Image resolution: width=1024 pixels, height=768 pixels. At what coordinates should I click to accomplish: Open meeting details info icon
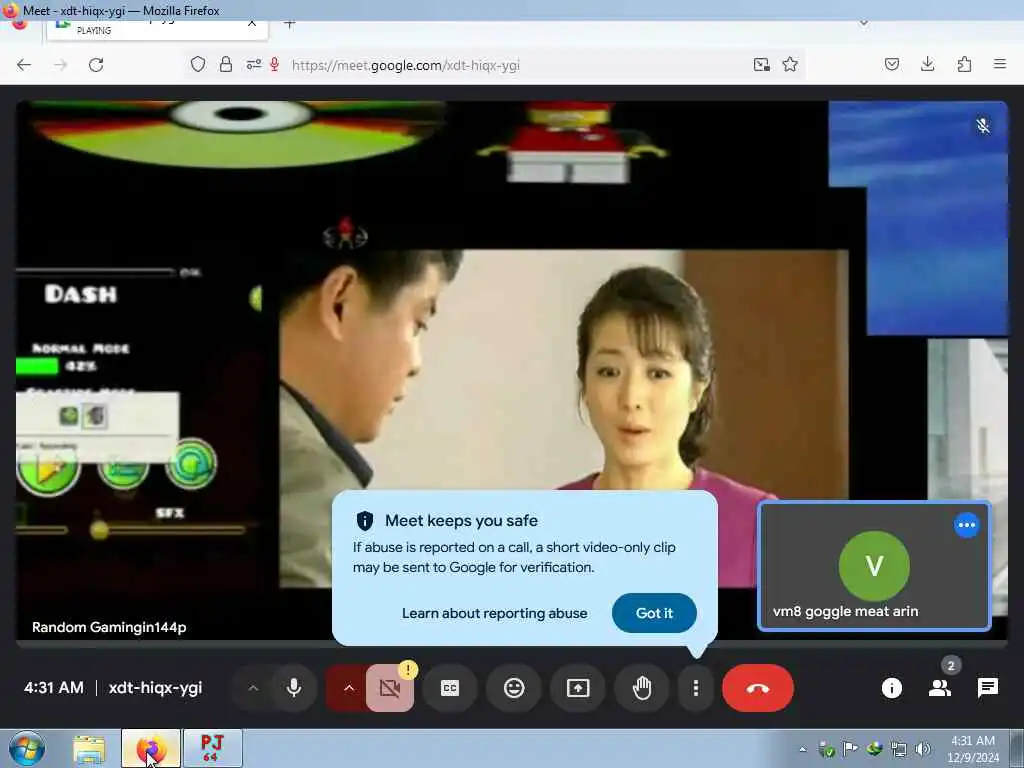point(891,688)
